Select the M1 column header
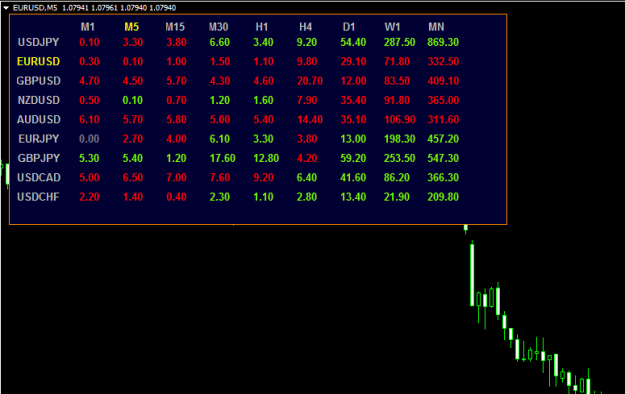625x394 pixels. pyautogui.click(x=88, y=27)
